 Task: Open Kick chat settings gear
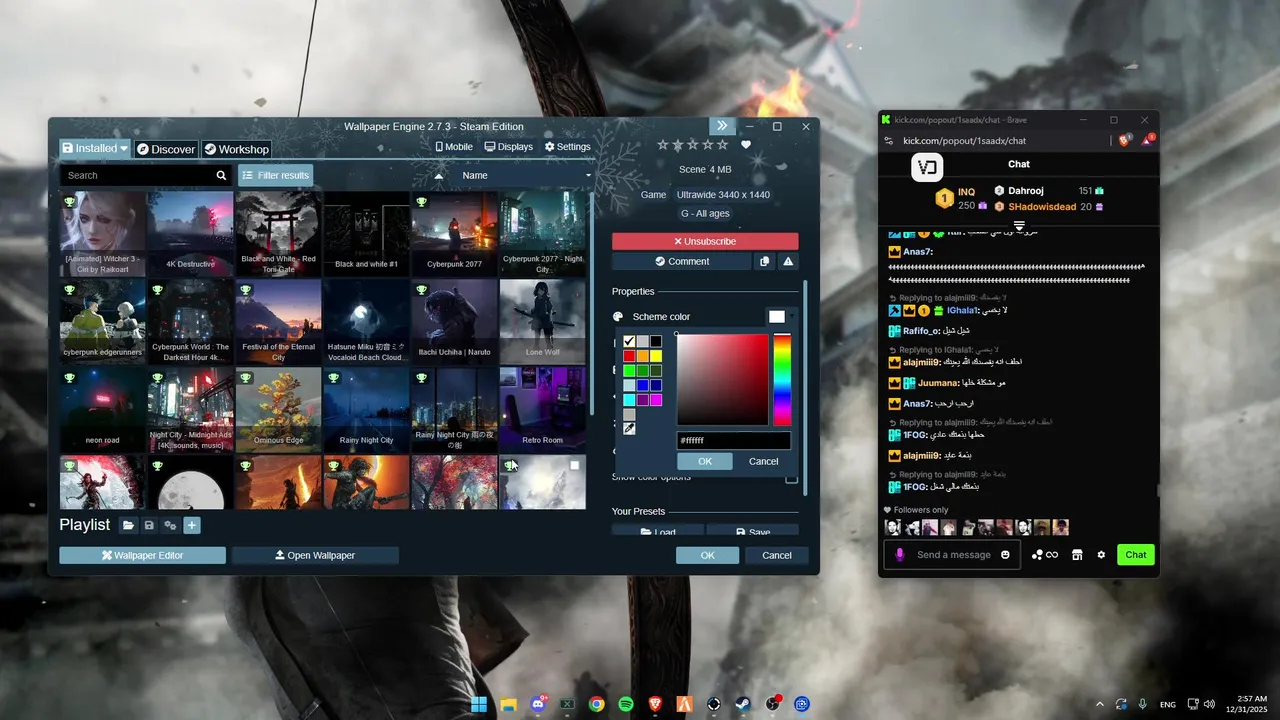pos(1101,555)
